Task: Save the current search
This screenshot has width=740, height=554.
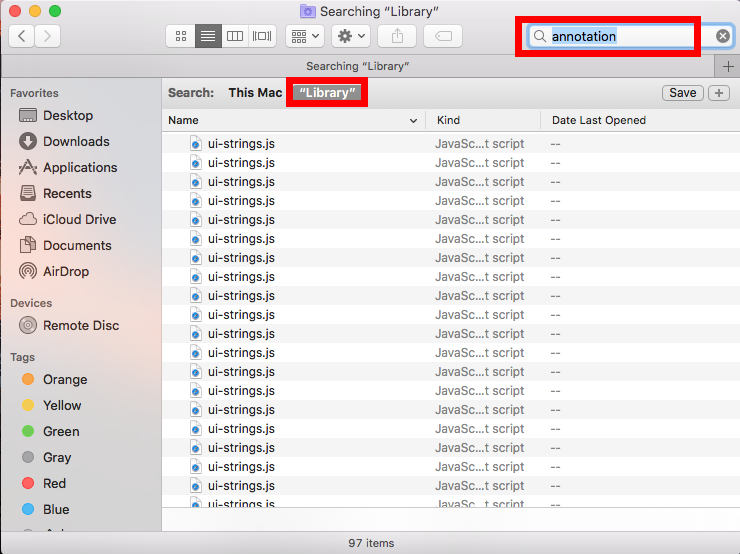Action: [x=682, y=93]
